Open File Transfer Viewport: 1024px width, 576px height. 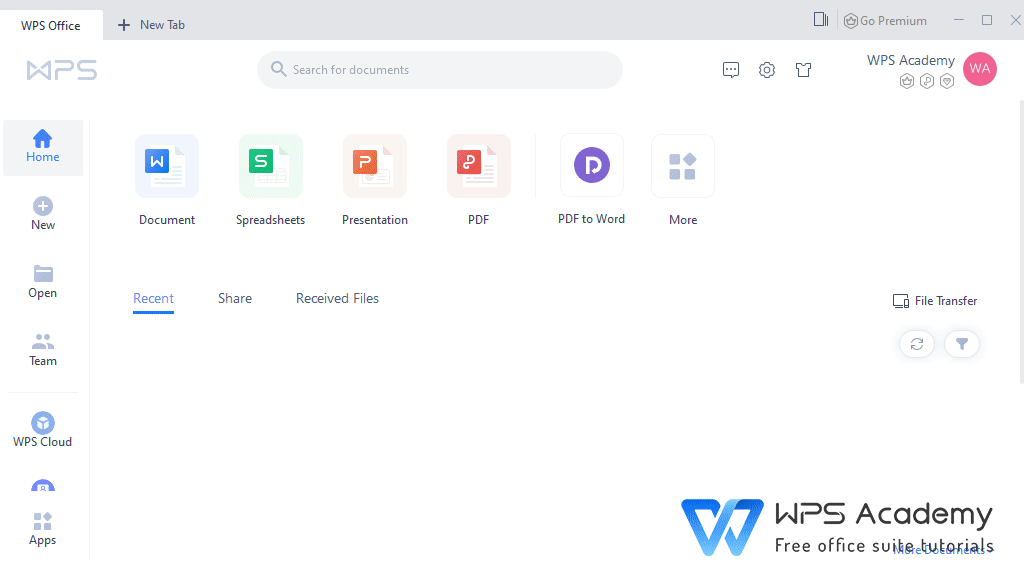click(935, 301)
